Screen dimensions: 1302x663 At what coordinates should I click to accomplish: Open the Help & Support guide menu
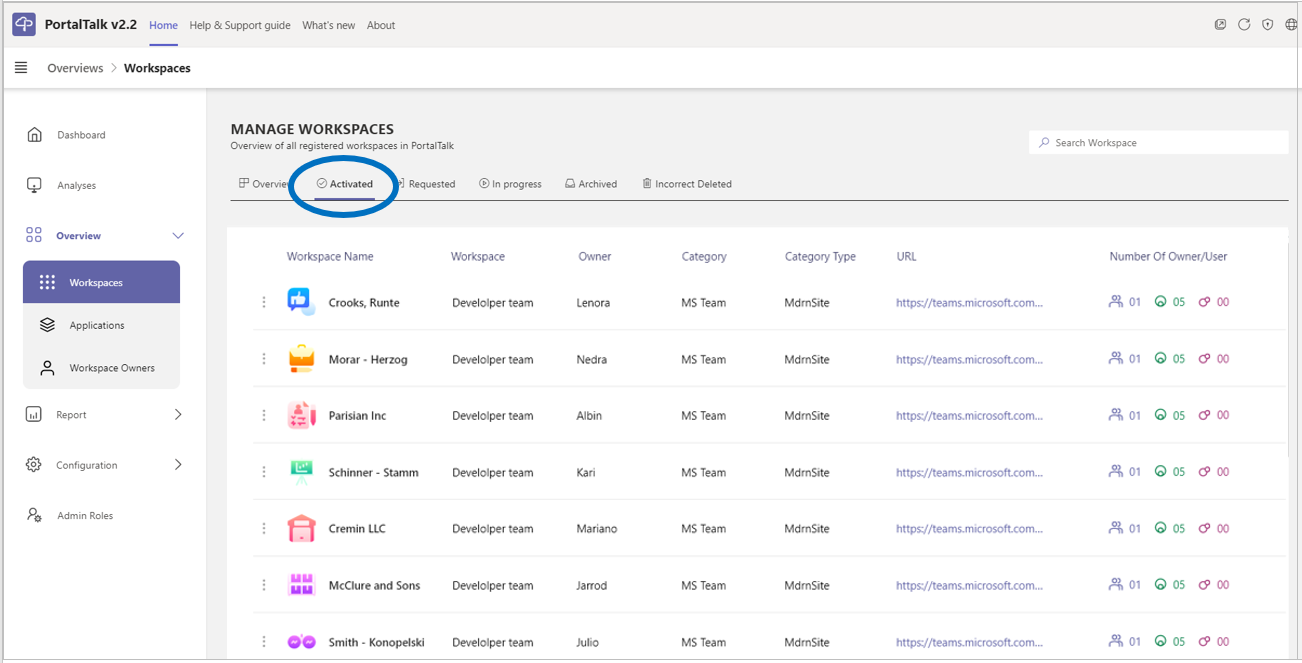239,25
